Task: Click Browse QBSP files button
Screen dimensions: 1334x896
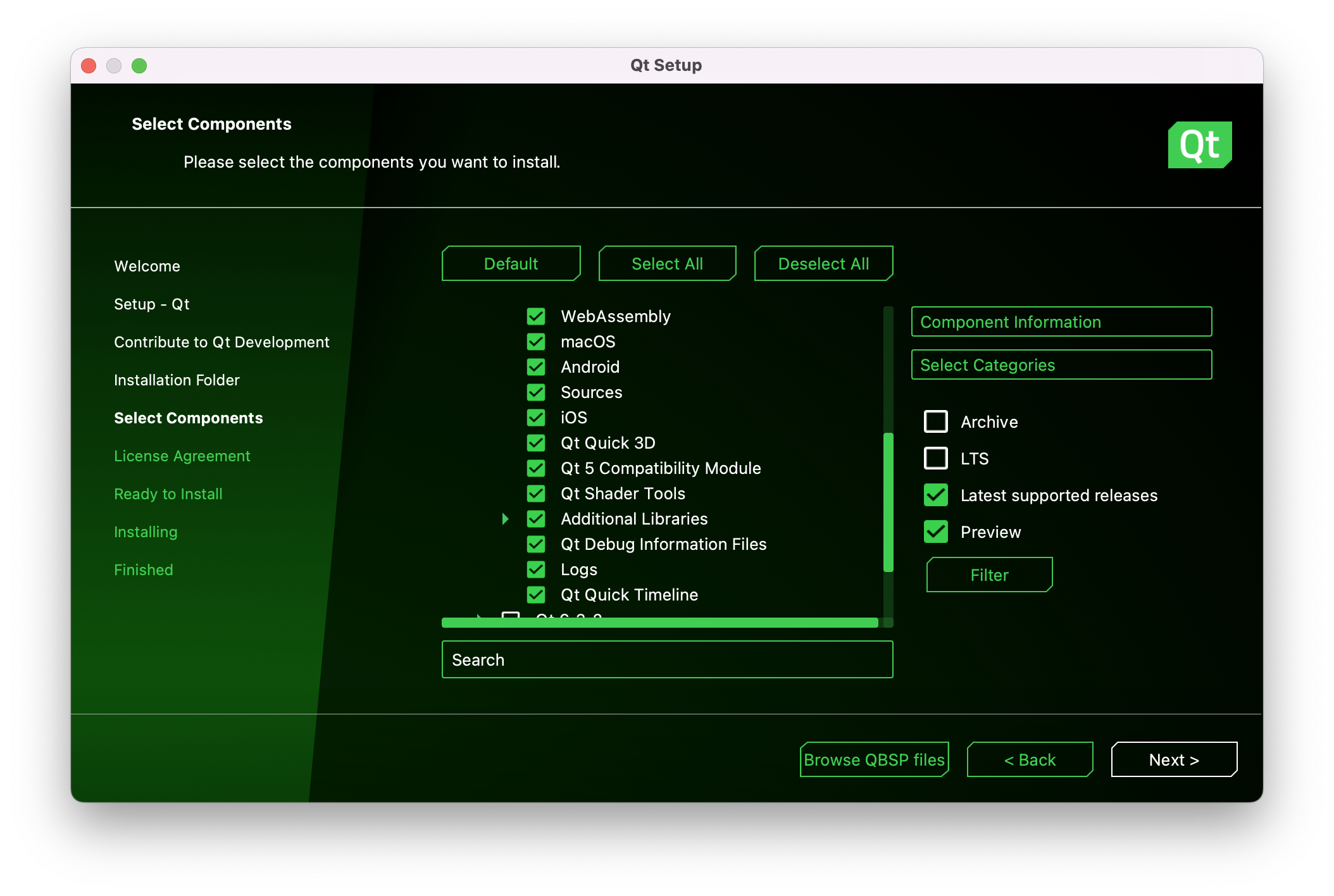Action: [x=874, y=760]
